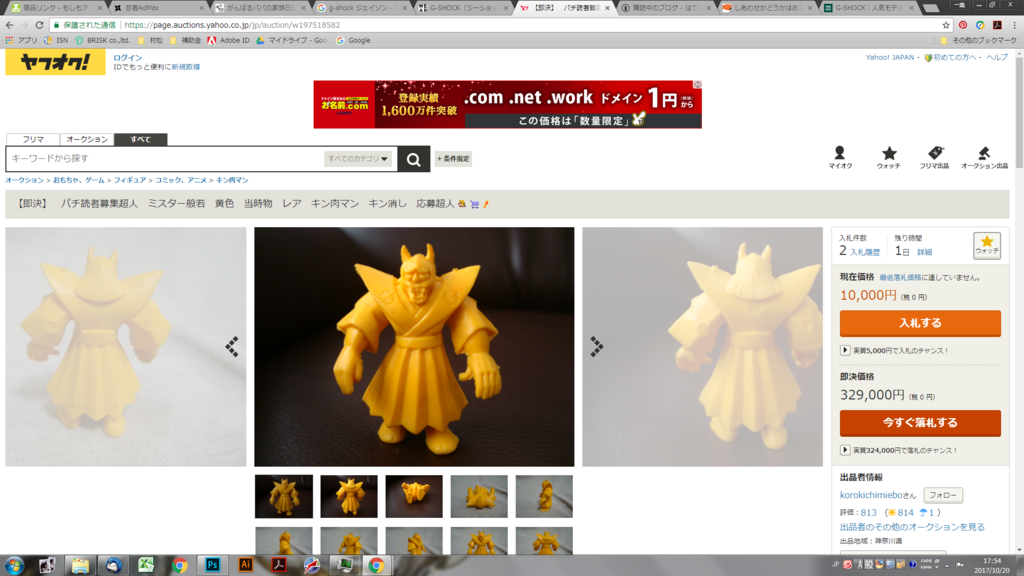Click the Yahoo Auctions logo

[56, 62]
